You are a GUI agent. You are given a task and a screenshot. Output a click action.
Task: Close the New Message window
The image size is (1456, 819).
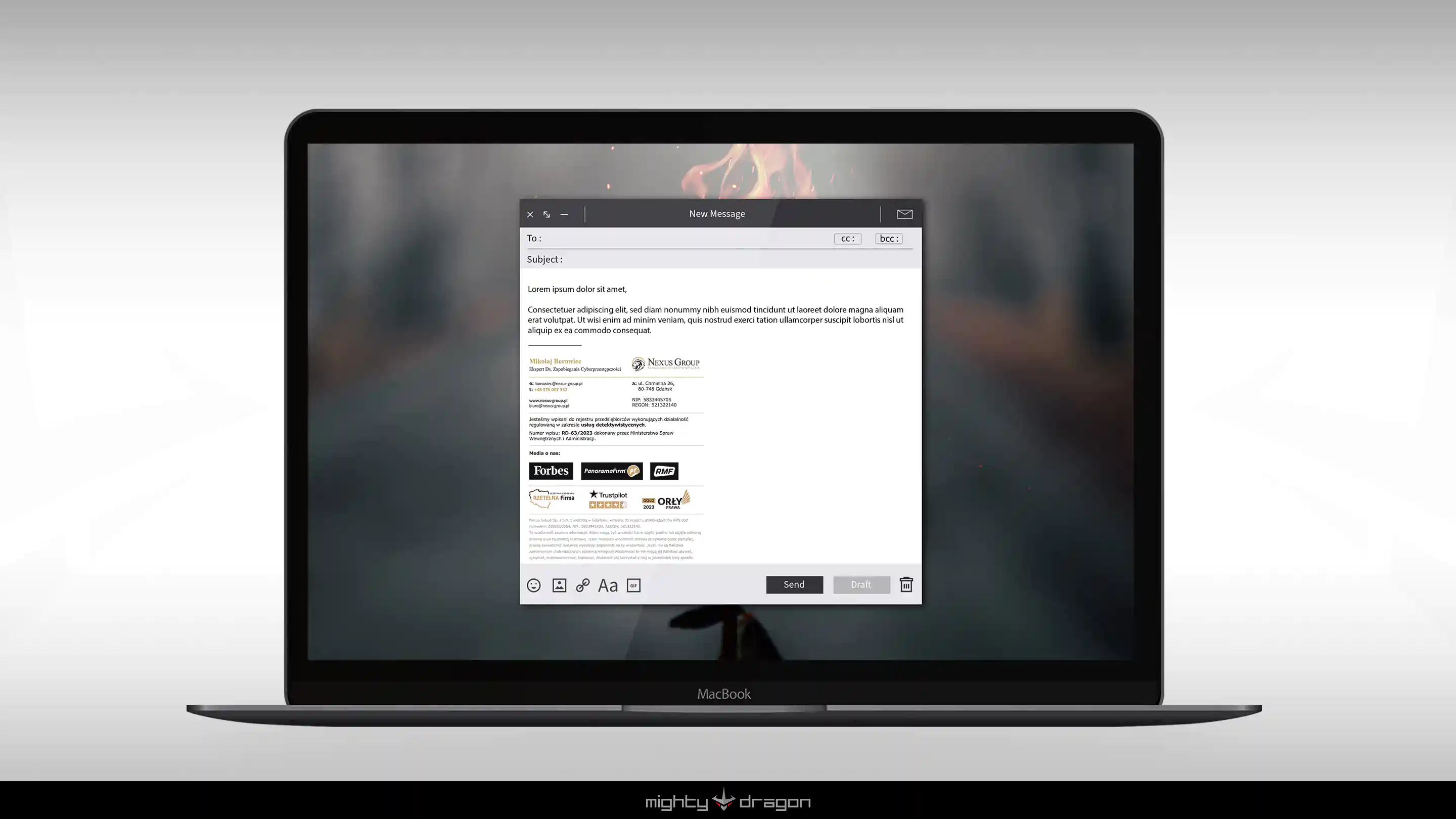(x=530, y=214)
